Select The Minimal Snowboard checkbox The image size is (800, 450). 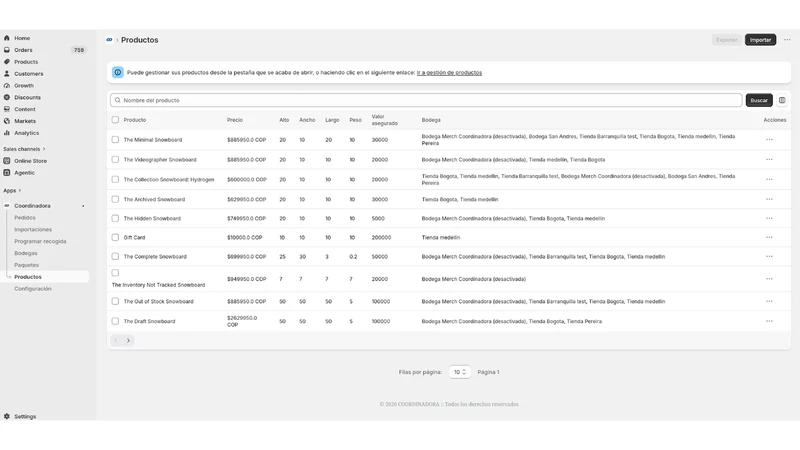click(115, 139)
